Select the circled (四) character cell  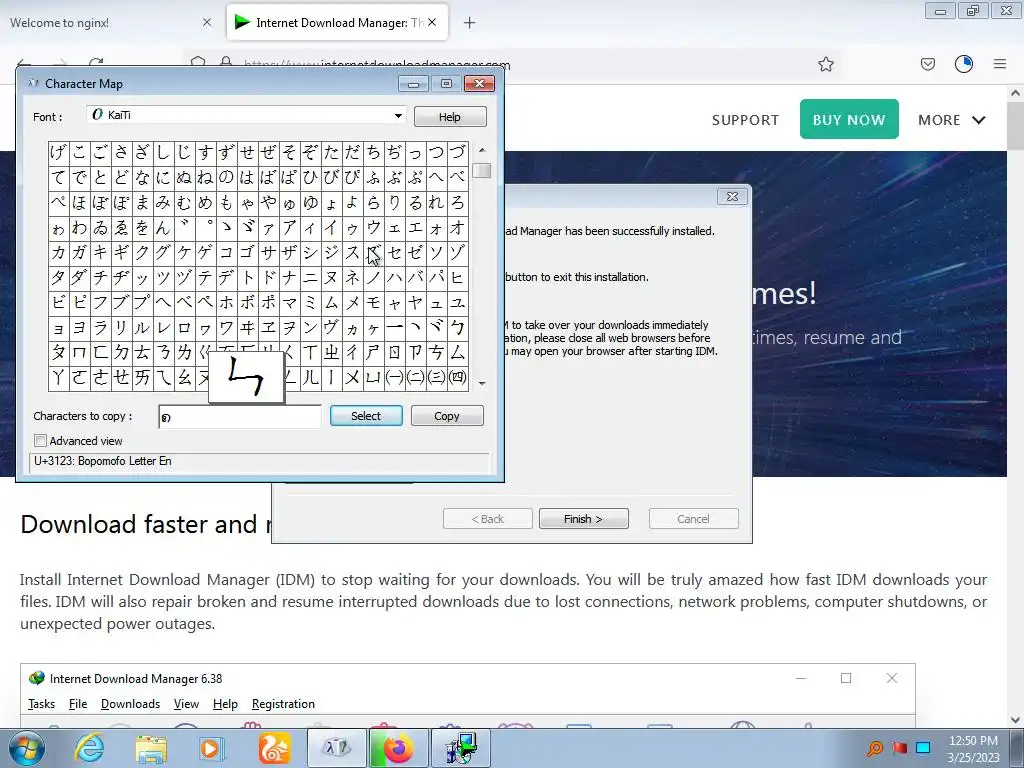(458, 377)
